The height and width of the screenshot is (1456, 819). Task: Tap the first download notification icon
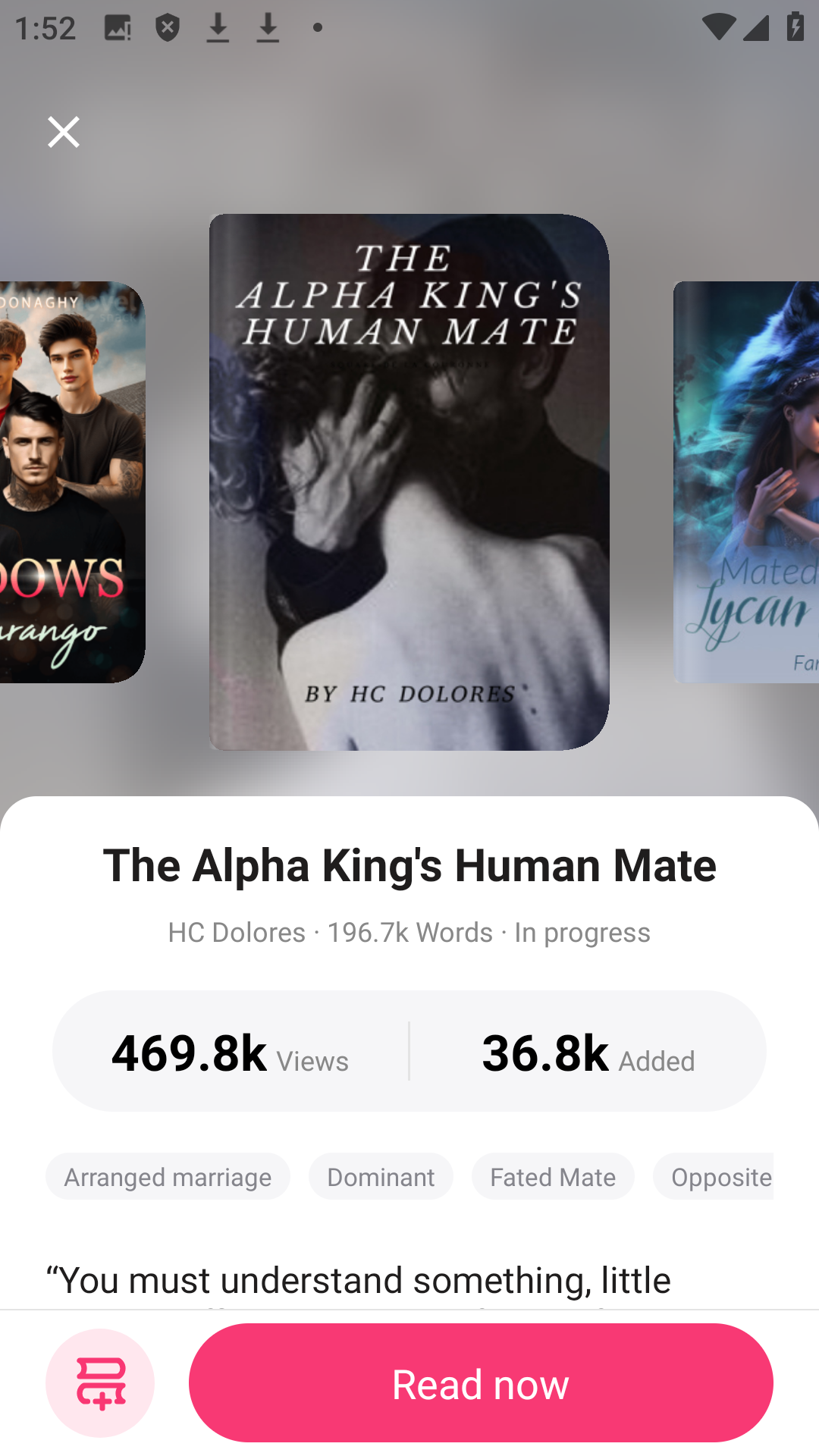(x=218, y=28)
